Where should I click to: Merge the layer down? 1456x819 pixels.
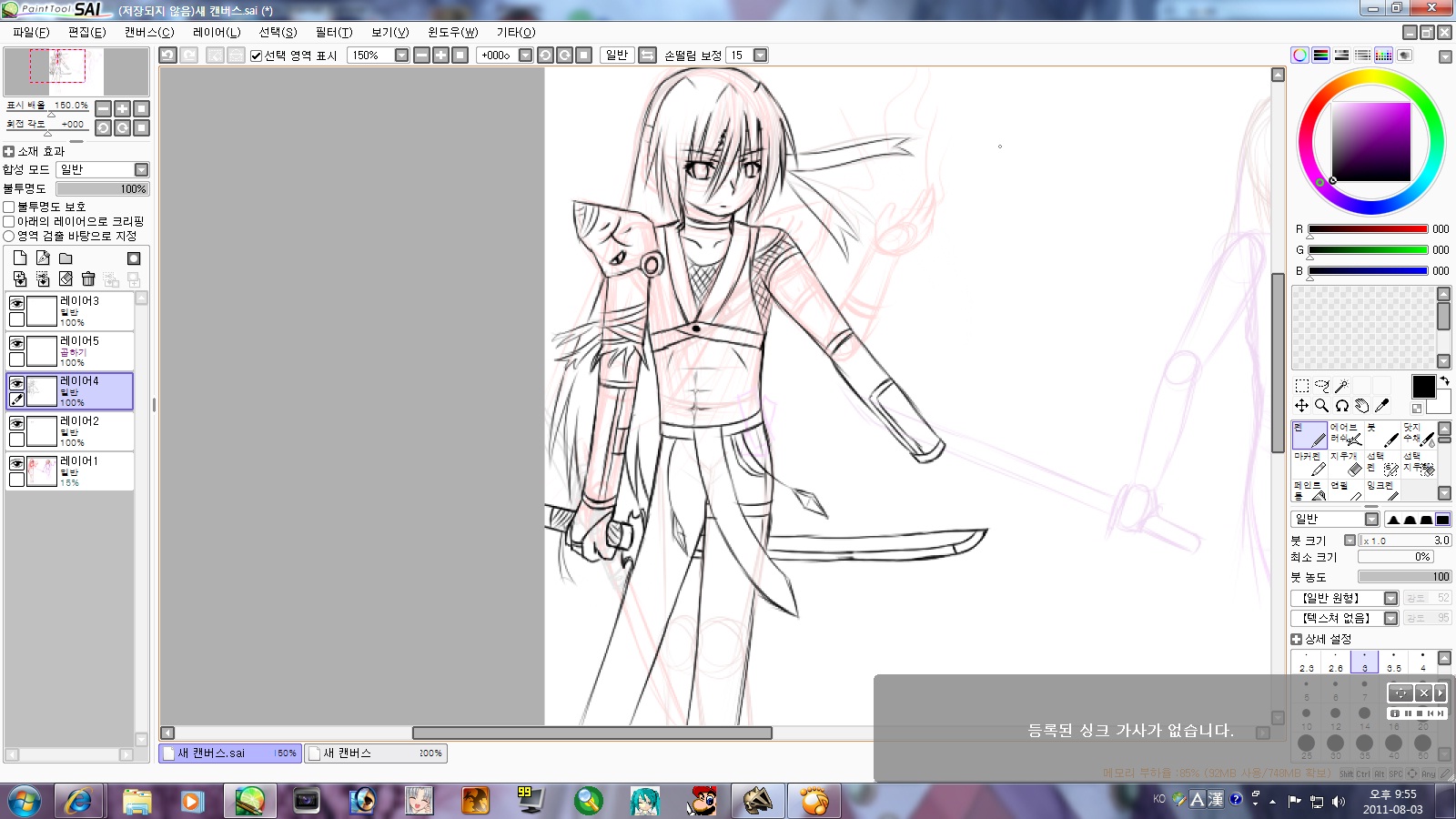click(x=43, y=278)
